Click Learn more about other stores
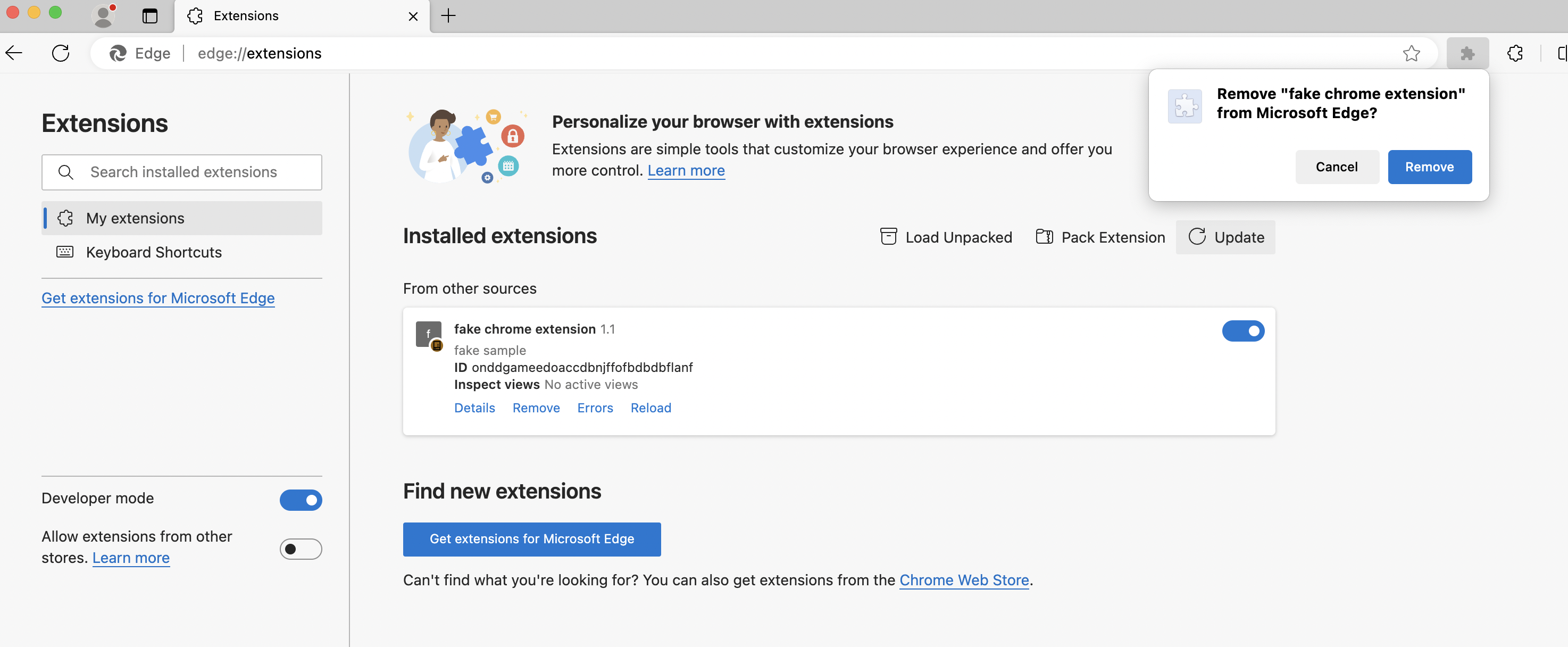This screenshot has width=1568, height=647. pyautogui.click(x=131, y=558)
